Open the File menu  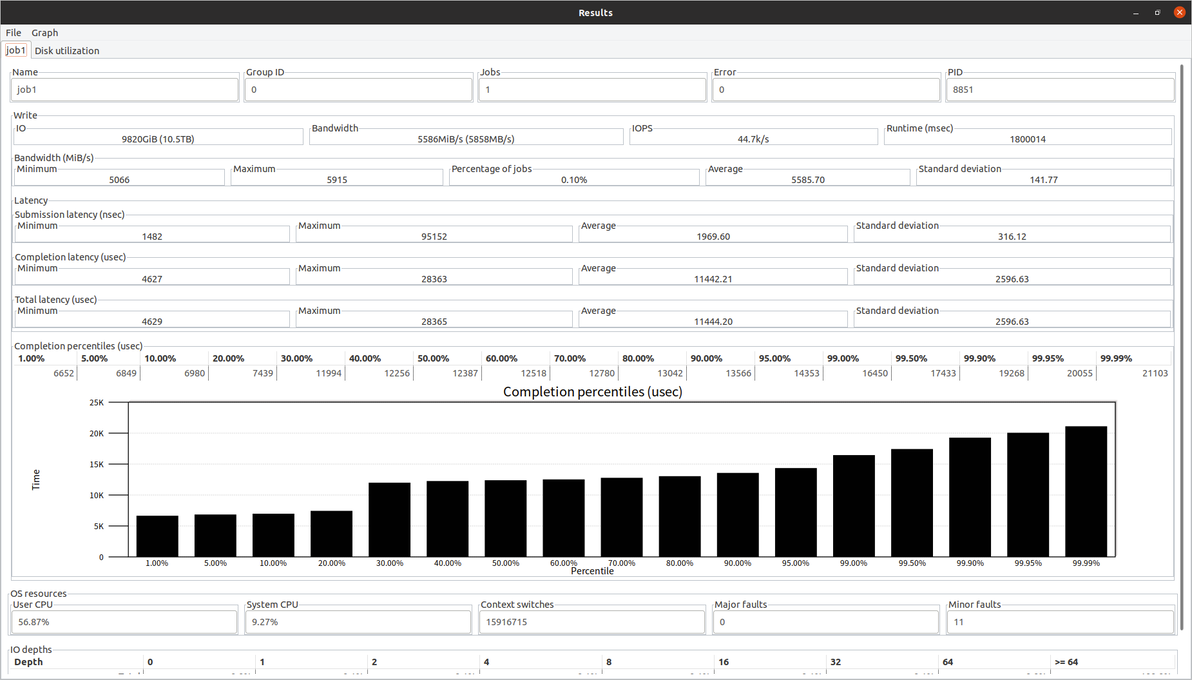coord(14,33)
